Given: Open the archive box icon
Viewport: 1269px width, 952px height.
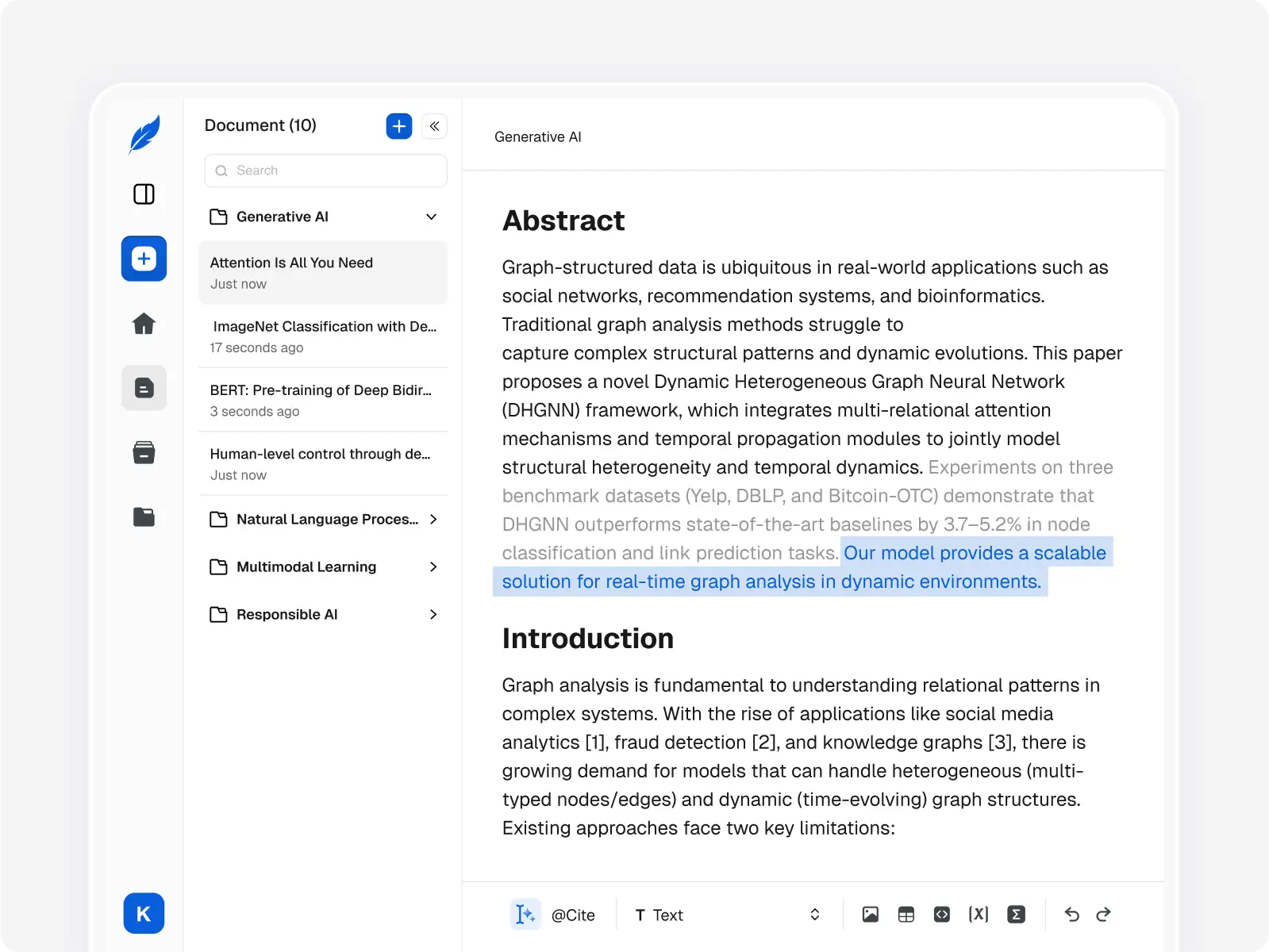Looking at the screenshot, I should [144, 452].
